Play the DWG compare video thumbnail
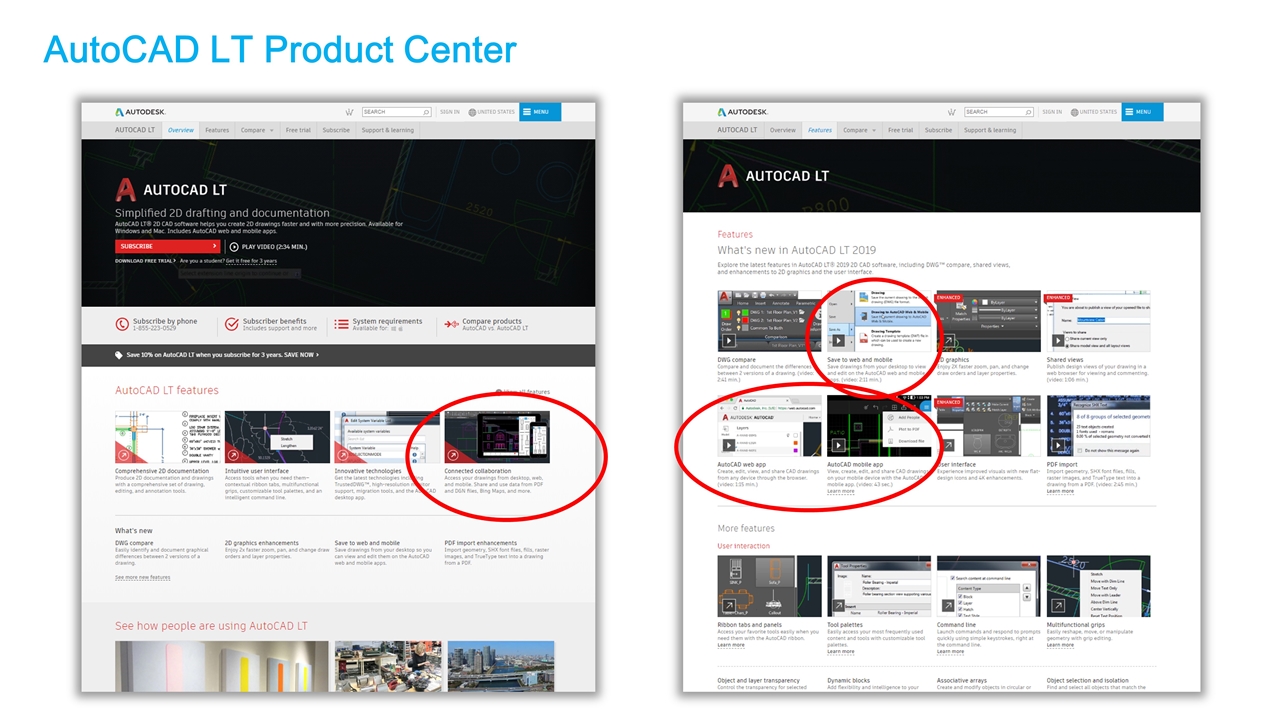This screenshot has width=1280, height=720. (x=729, y=341)
